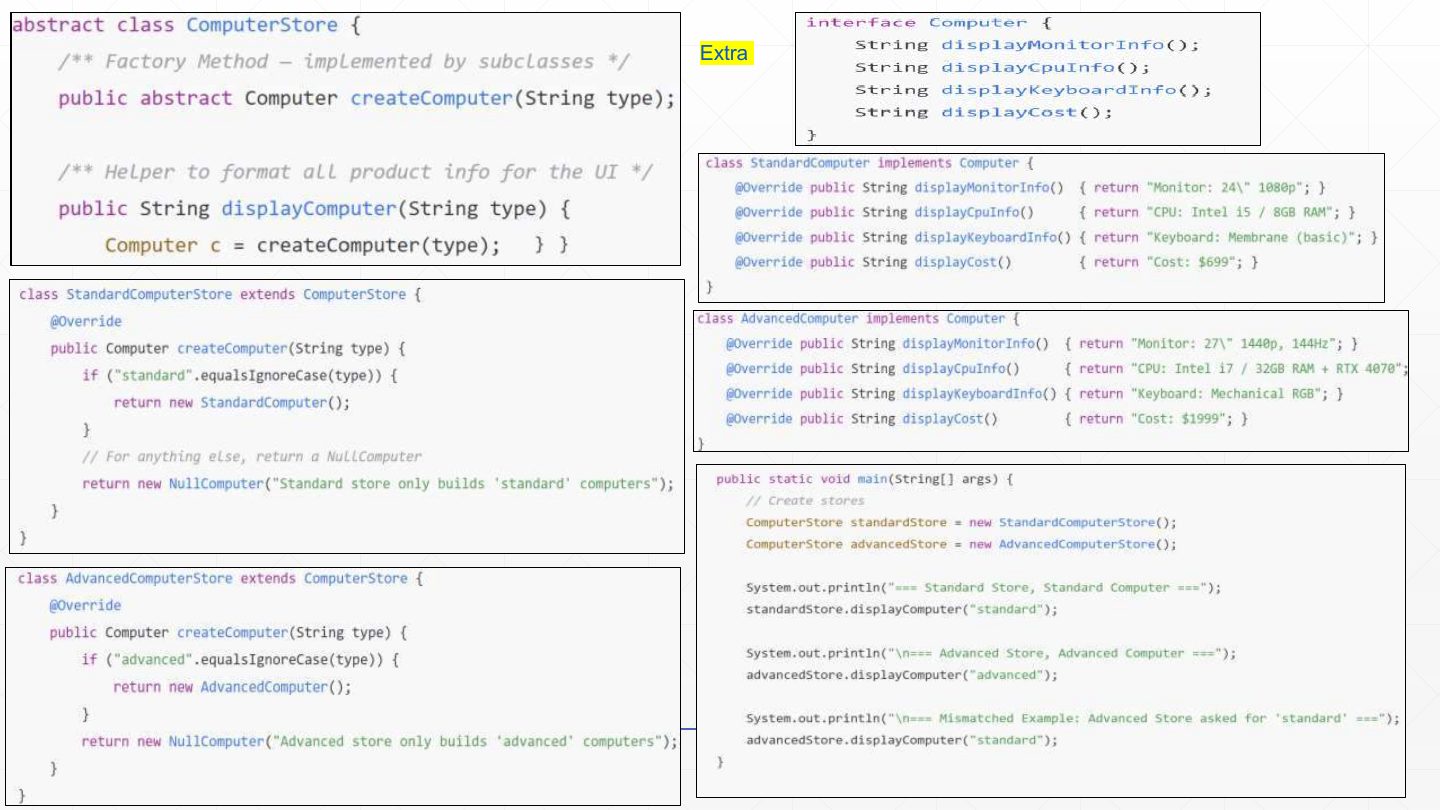Viewport: 1440px width, 810px height.
Task: Click "return new StandardComputer();"
Action: click(233, 403)
